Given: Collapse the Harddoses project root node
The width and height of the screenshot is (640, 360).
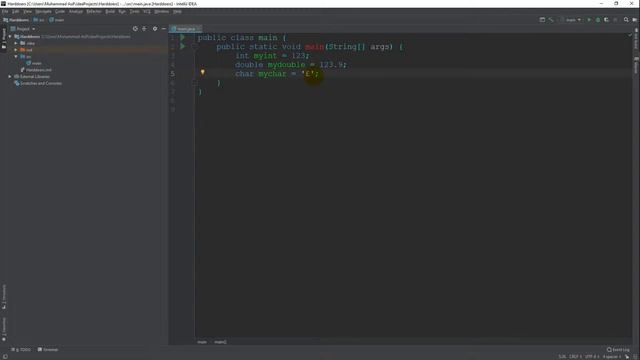Looking at the screenshot, I should [10, 36].
